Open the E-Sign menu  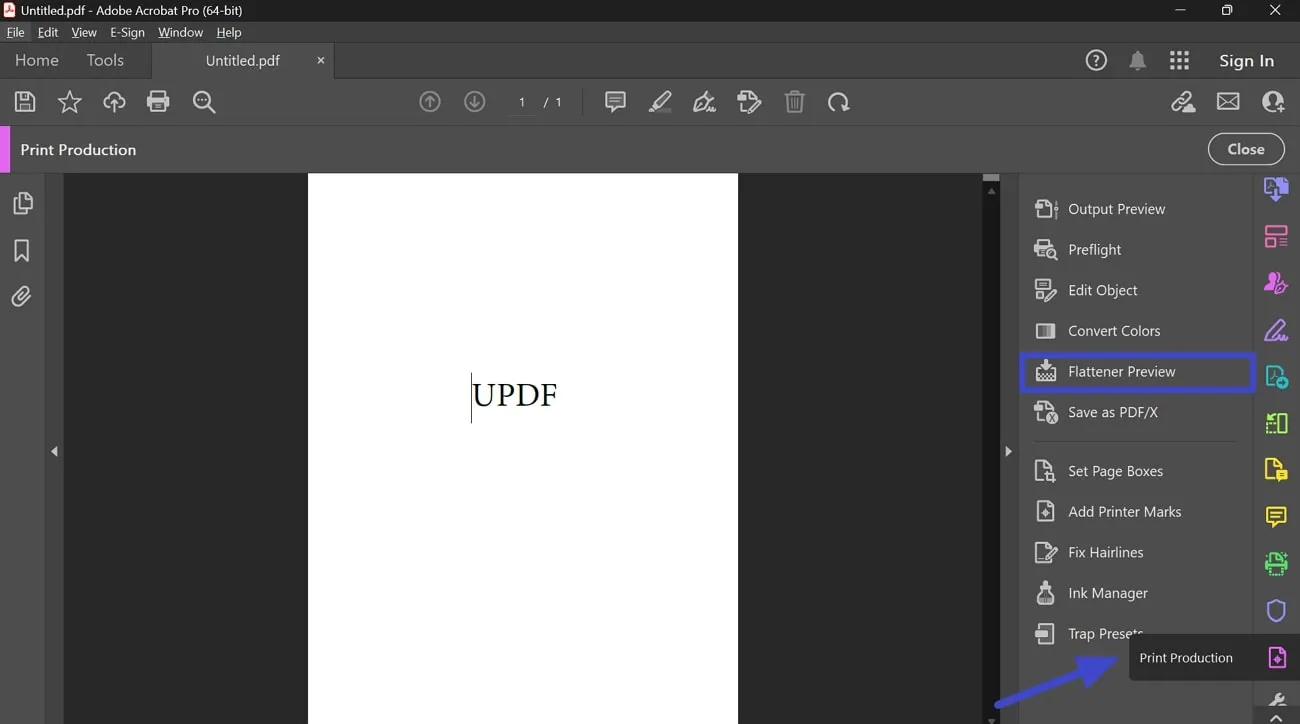pyautogui.click(x=127, y=32)
